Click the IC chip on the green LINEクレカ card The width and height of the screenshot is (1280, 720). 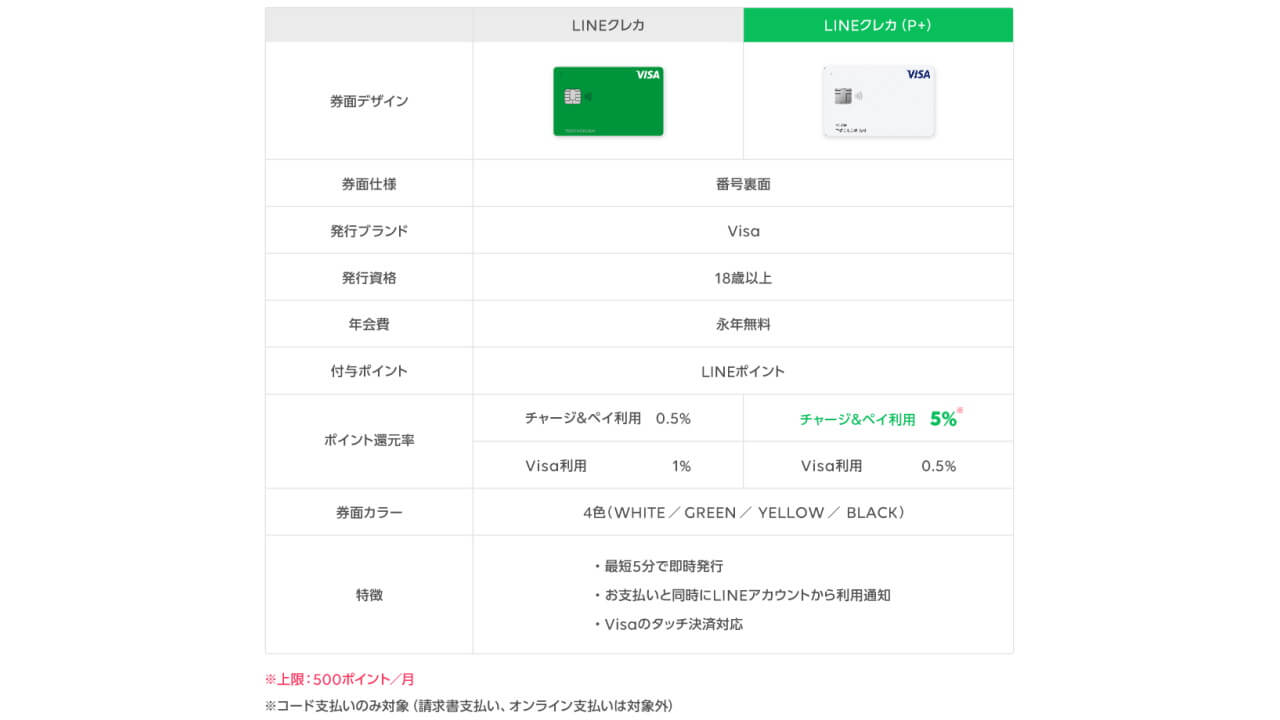pyautogui.click(x=572, y=97)
